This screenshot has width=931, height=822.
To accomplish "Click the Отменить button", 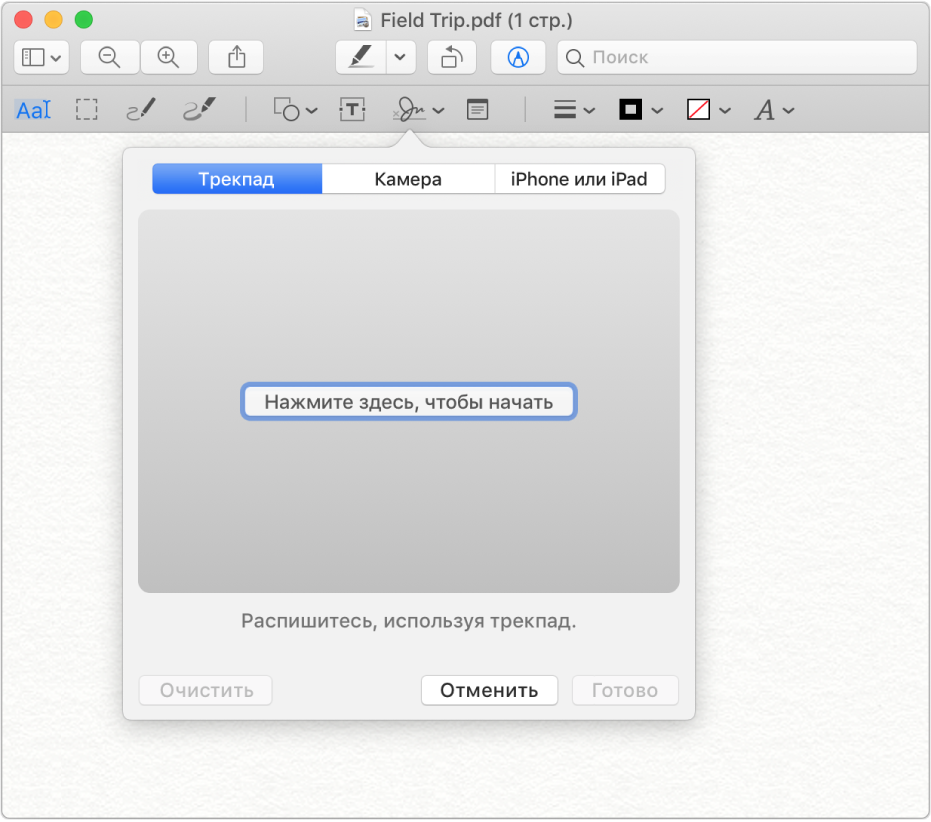I will pyautogui.click(x=489, y=690).
